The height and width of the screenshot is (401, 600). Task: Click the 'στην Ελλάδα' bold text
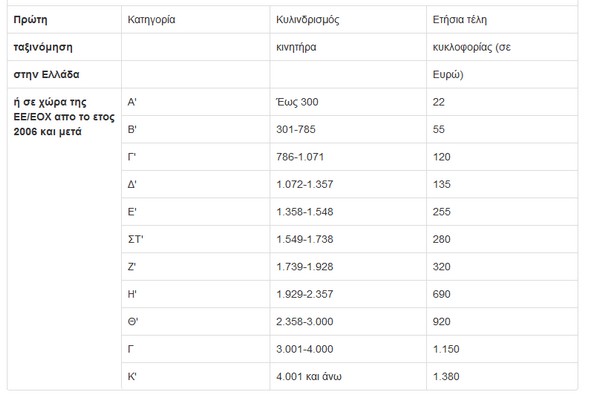point(47,75)
